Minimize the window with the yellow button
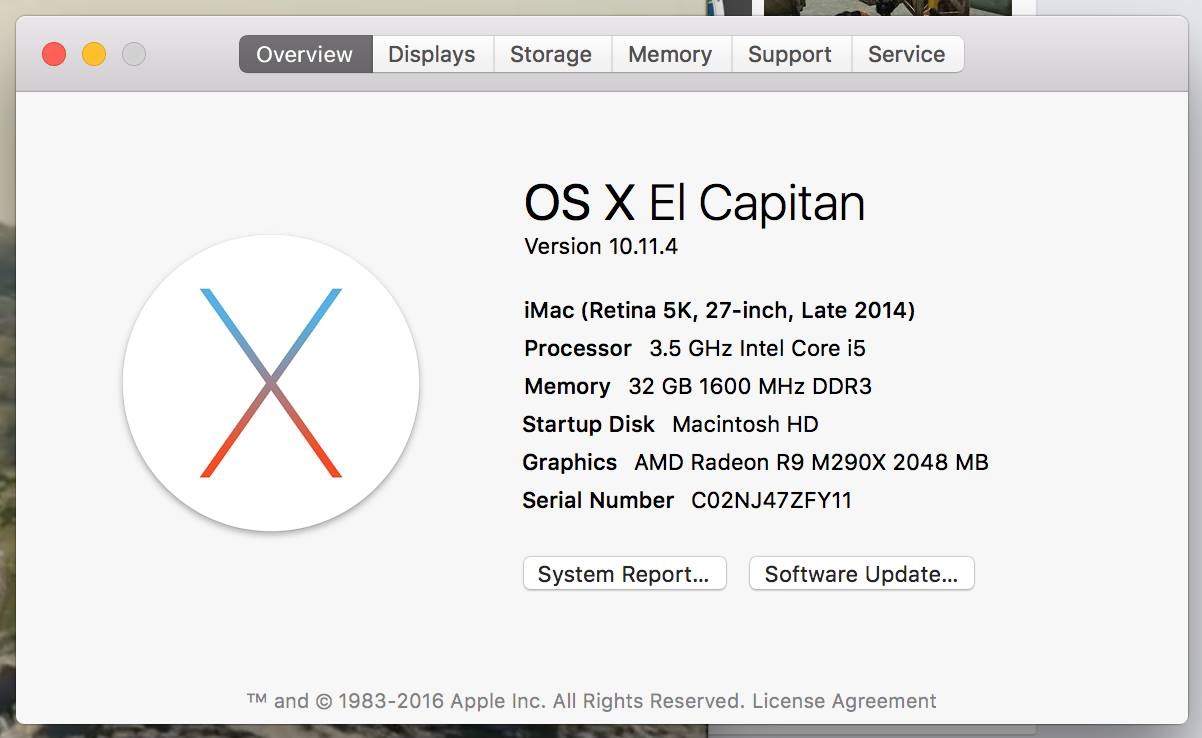The image size is (1202, 738). 94,54
